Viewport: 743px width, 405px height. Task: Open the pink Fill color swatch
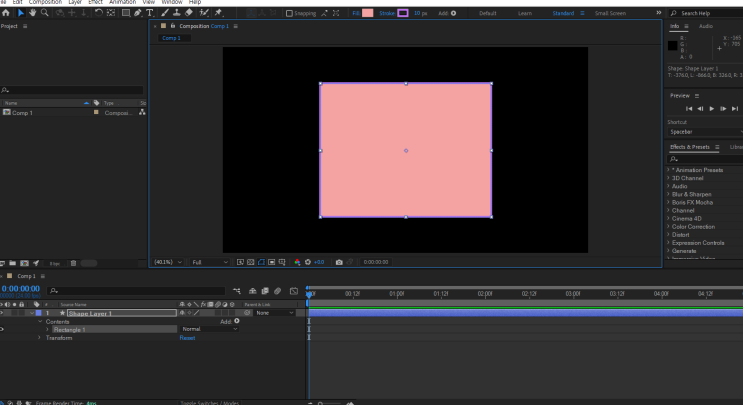coord(367,13)
